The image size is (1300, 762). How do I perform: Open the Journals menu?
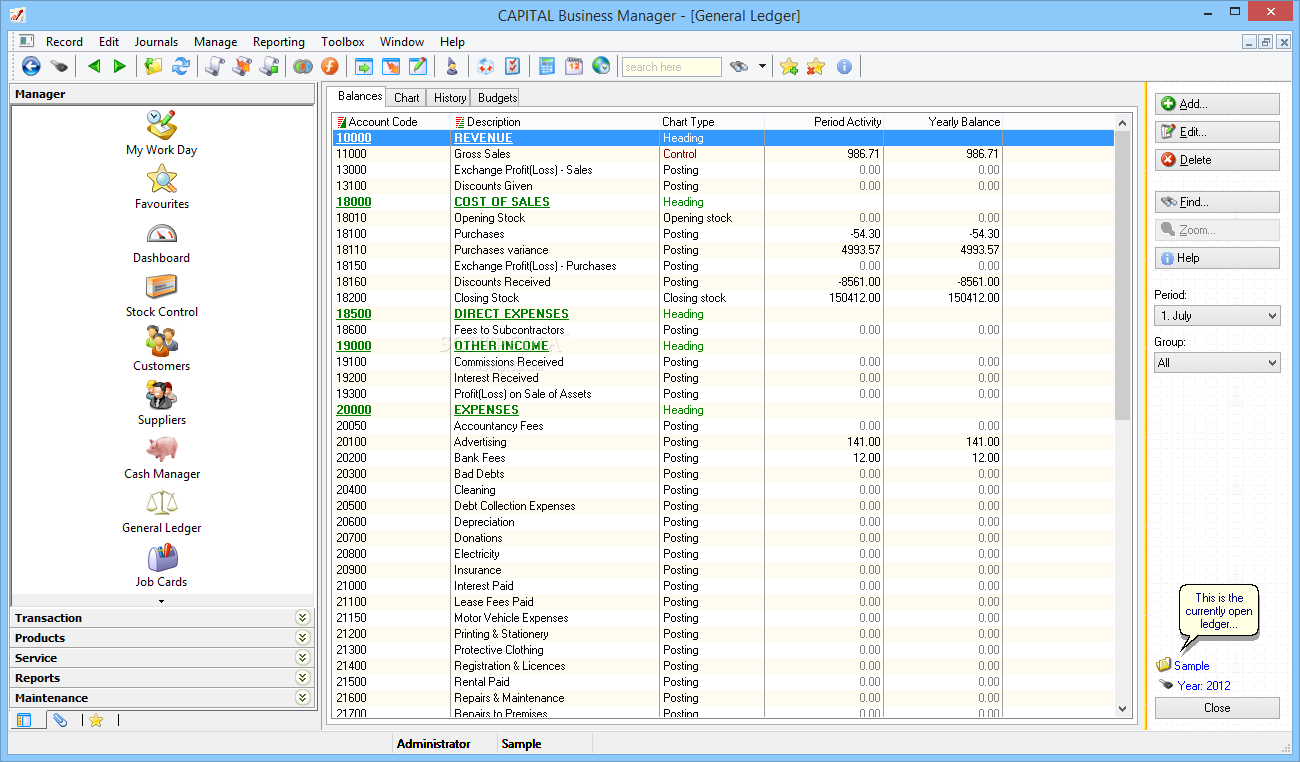click(156, 42)
